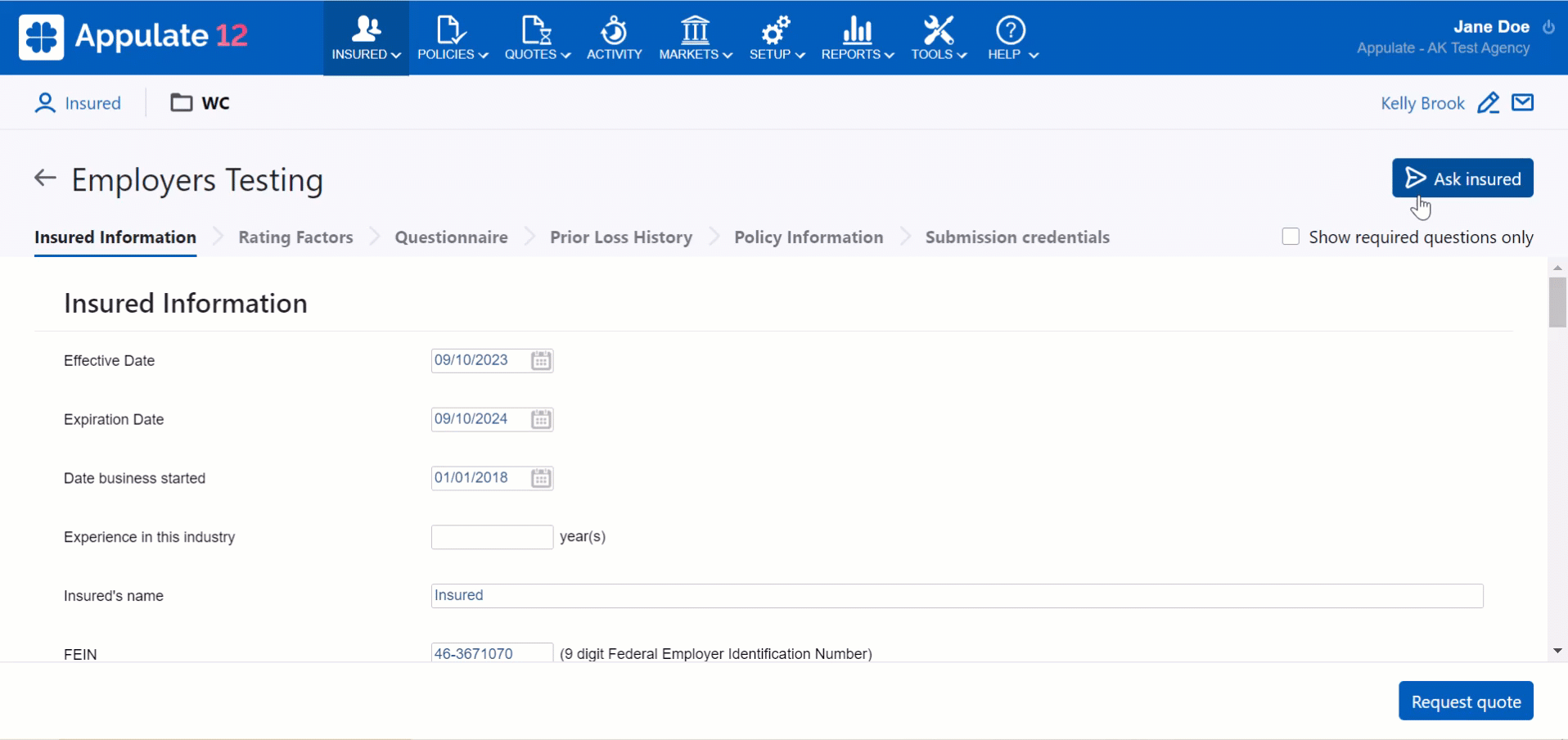Open the Activity stopwatch icon

[x=614, y=29]
